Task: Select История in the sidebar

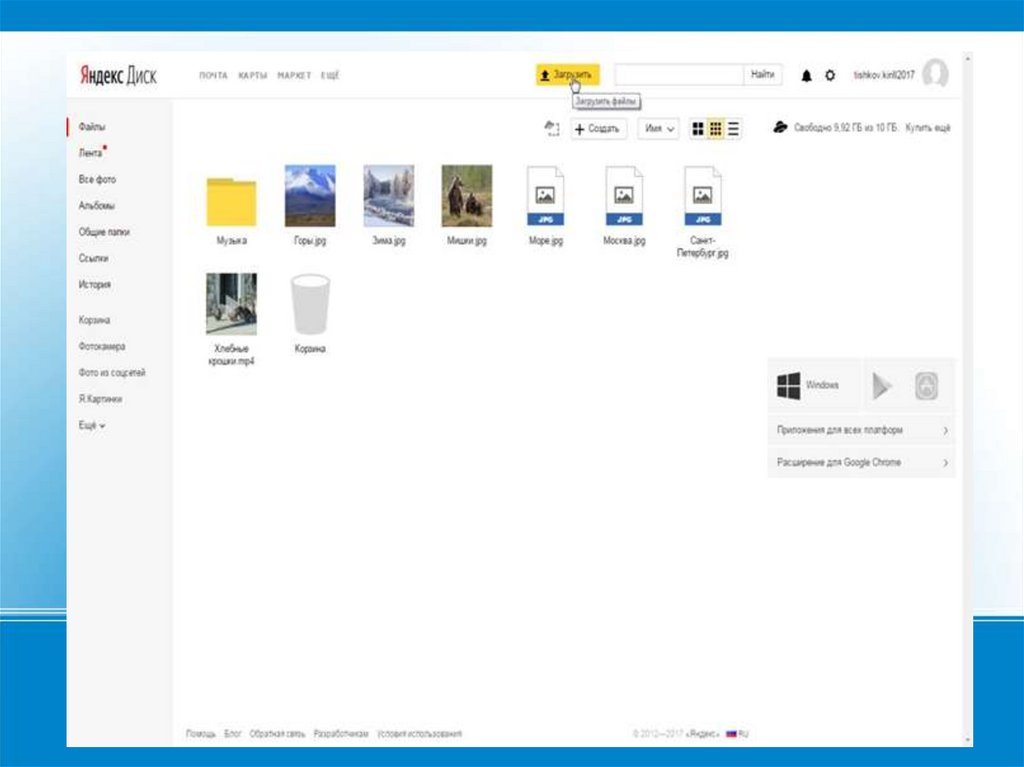Action: [x=95, y=284]
